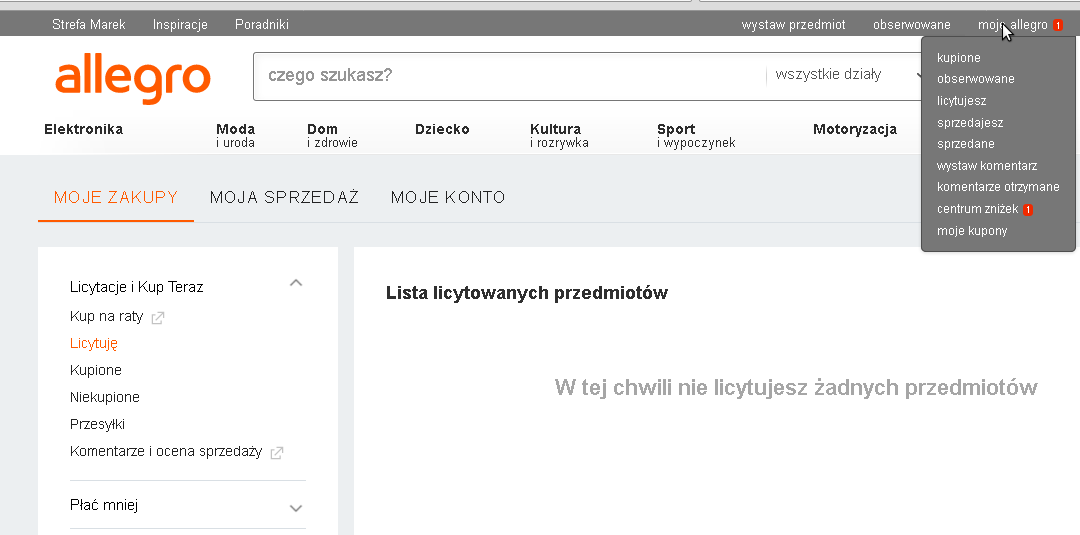
Task: Click the Lista licytowanych przedmiotów heading
Action: (527, 293)
